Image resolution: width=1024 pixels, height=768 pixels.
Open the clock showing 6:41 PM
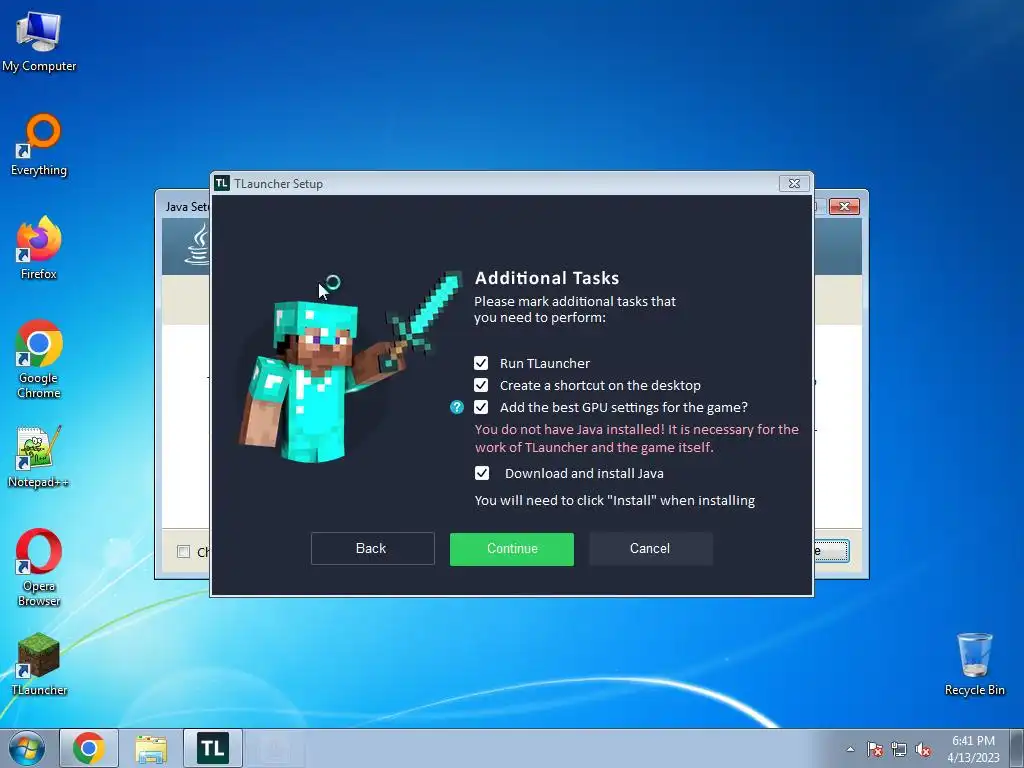point(973,748)
